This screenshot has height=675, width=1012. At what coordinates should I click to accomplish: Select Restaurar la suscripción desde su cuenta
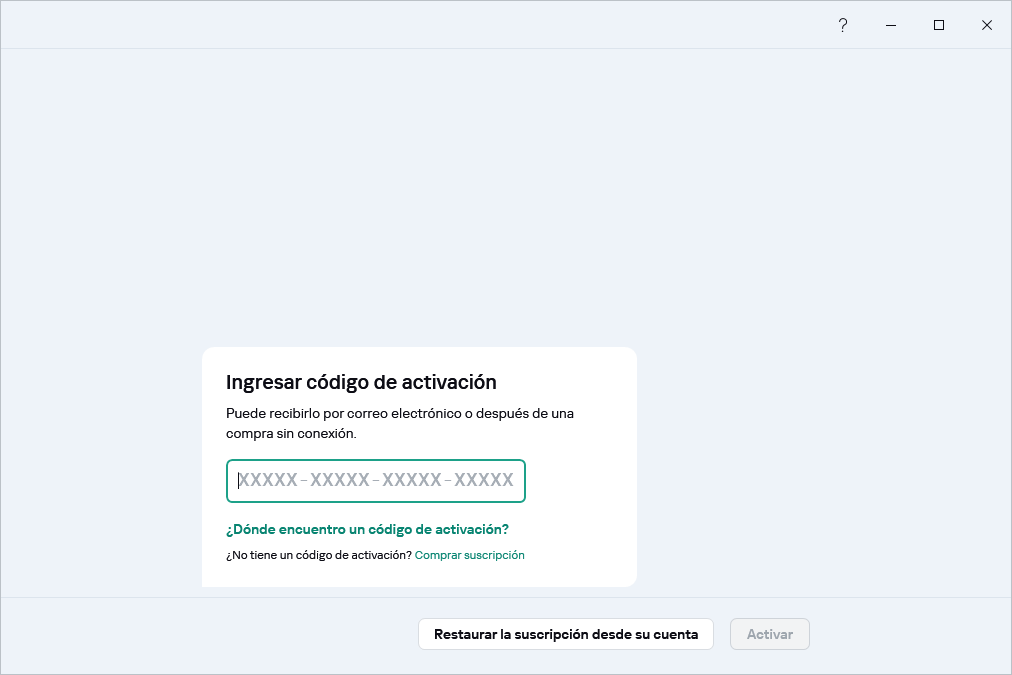(x=565, y=633)
